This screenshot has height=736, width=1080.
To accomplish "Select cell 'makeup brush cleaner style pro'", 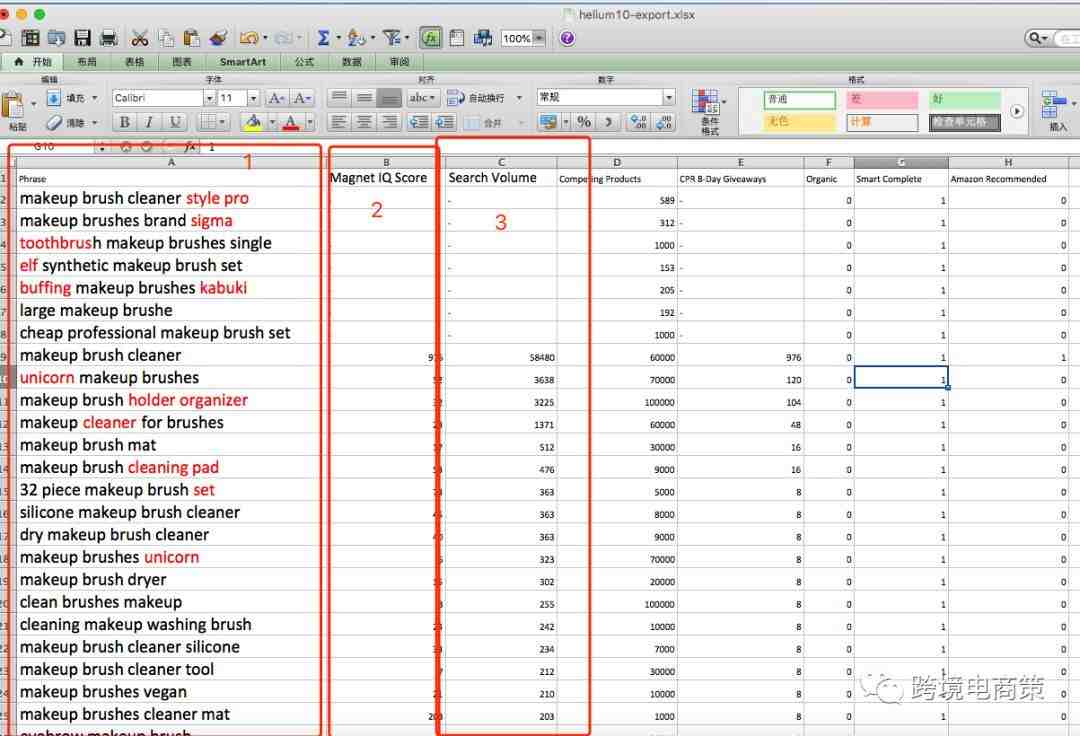I will tap(169, 198).
